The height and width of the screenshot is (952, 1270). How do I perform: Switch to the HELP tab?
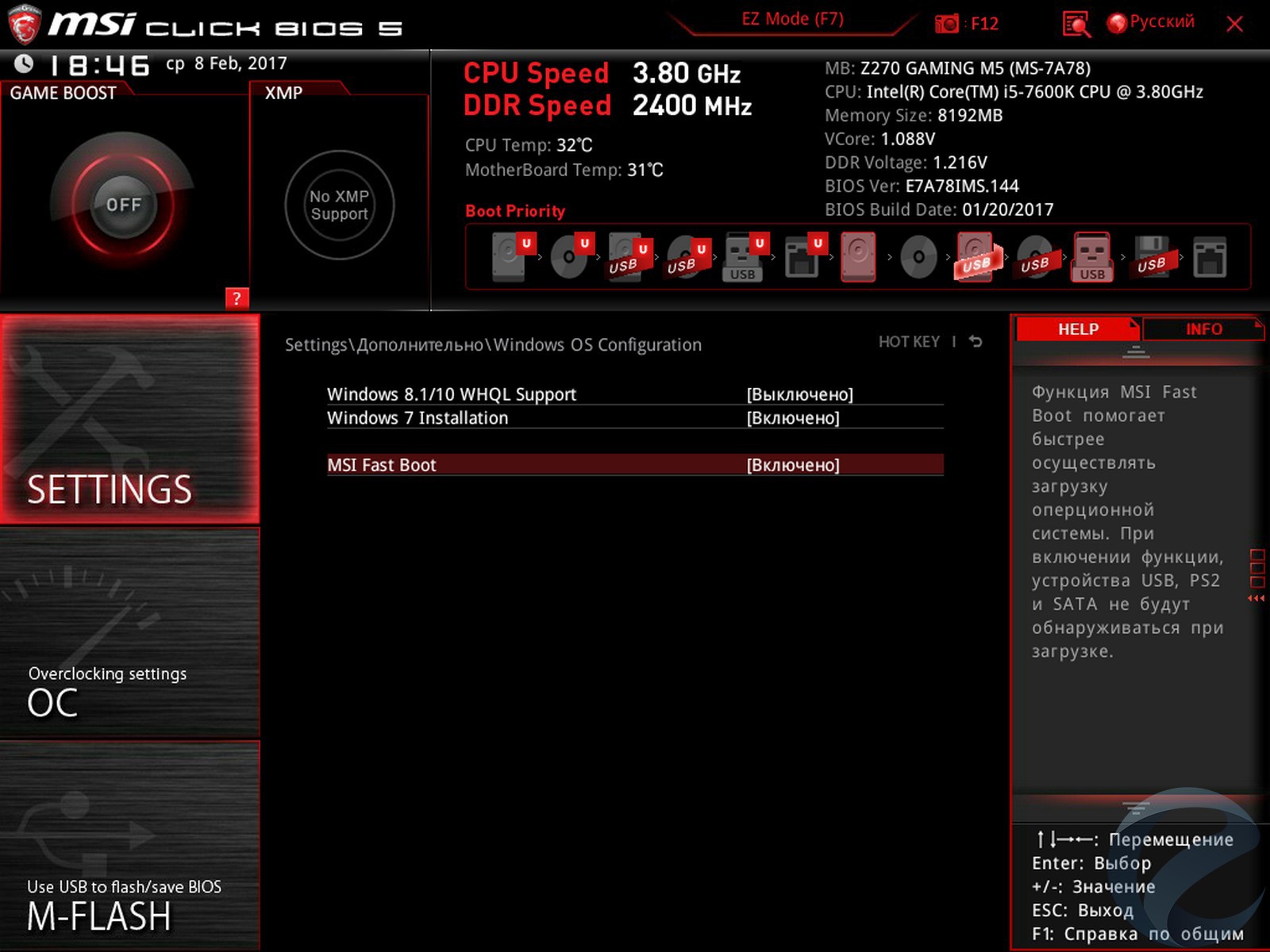point(1077,329)
